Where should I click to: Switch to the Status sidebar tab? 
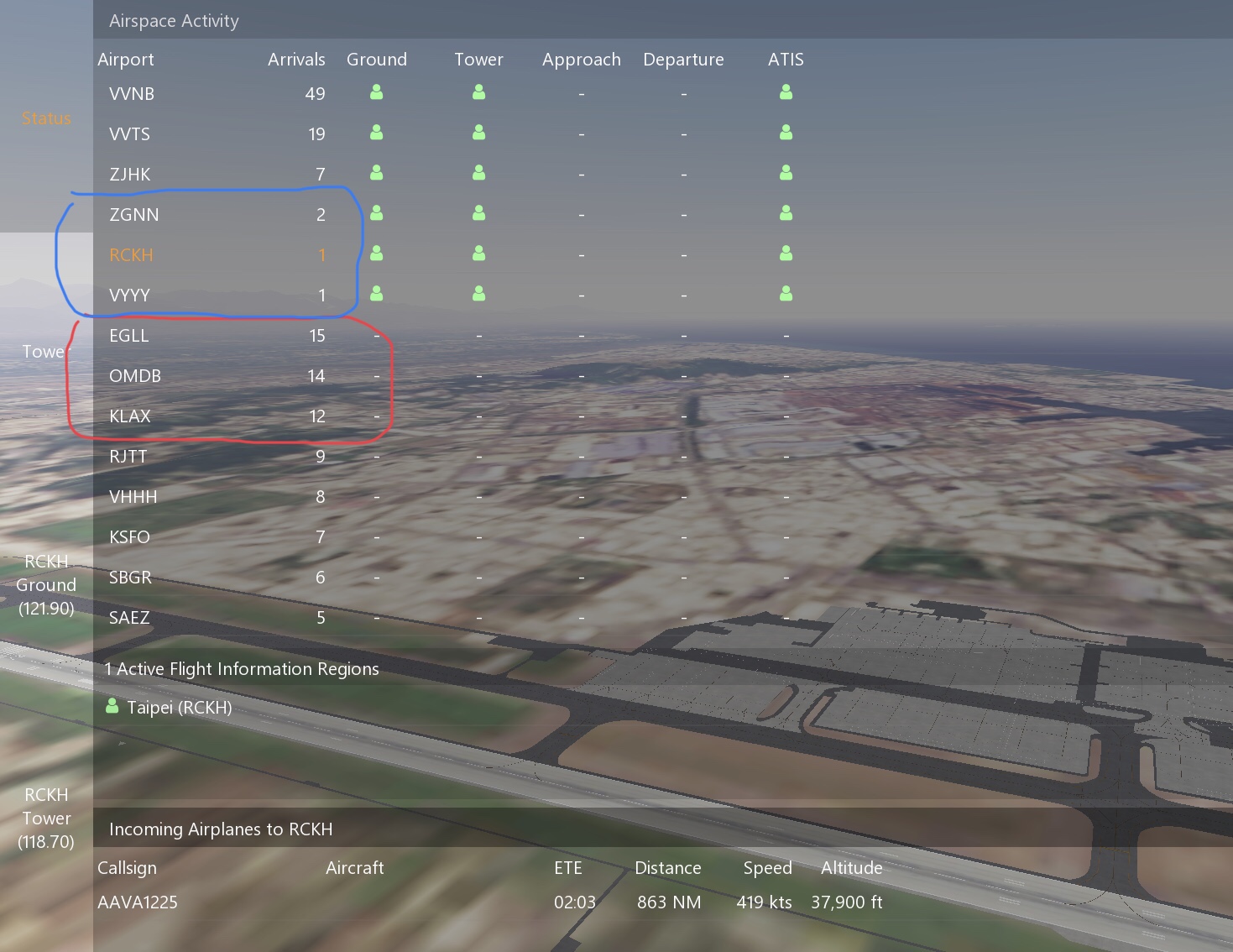pos(46,118)
